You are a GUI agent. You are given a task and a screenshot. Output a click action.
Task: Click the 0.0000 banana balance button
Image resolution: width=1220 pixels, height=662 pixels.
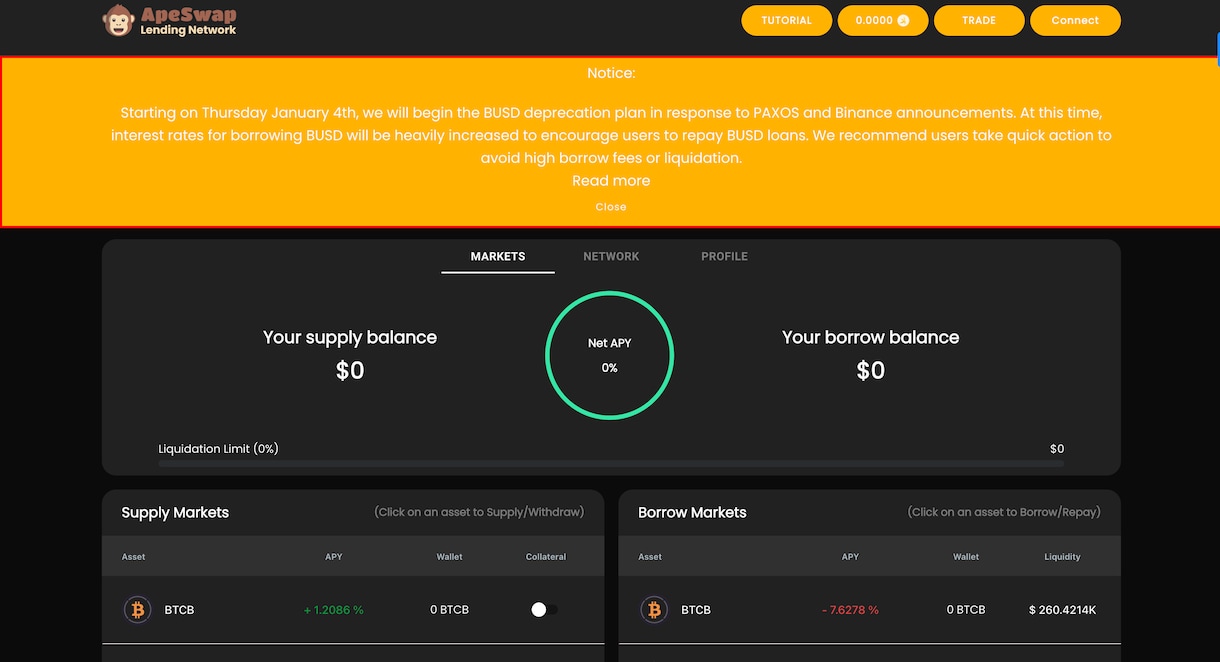pyautogui.click(x=883, y=20)
